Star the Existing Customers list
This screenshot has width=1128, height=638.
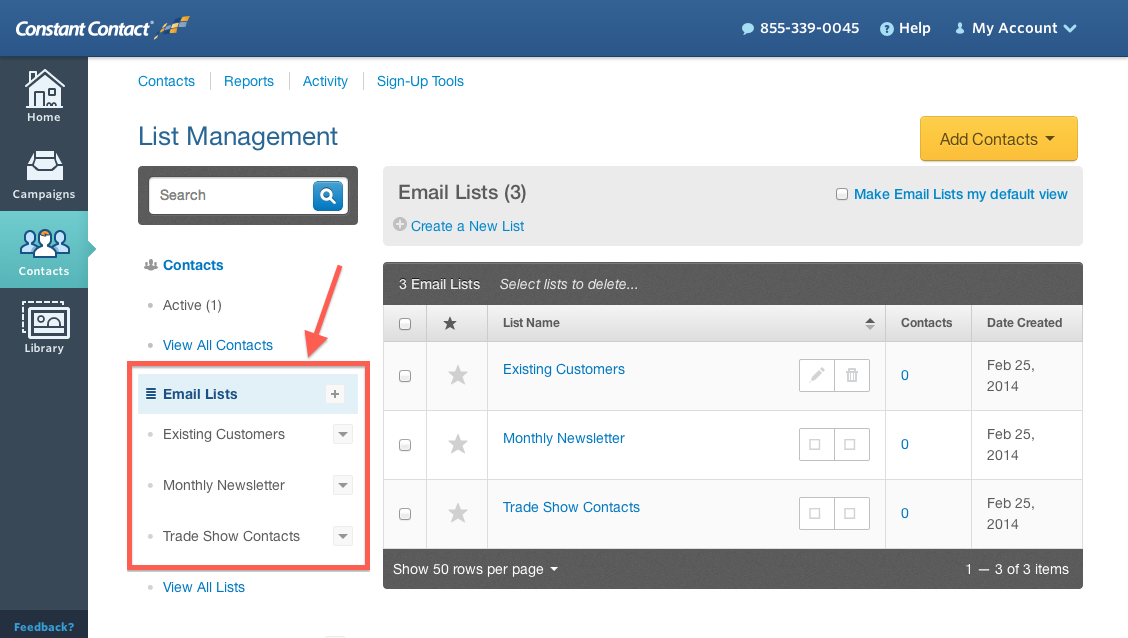(x=458, y=375)
